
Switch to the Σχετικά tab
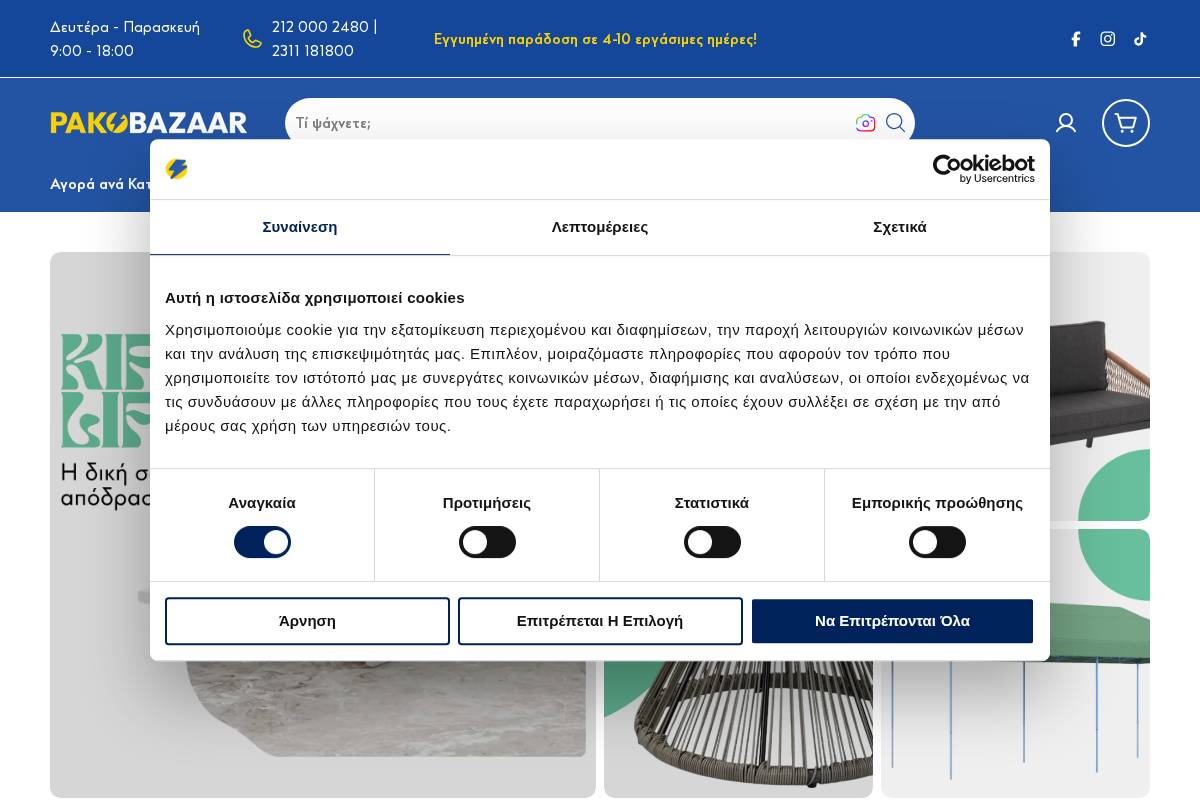(x=900, y=227)
